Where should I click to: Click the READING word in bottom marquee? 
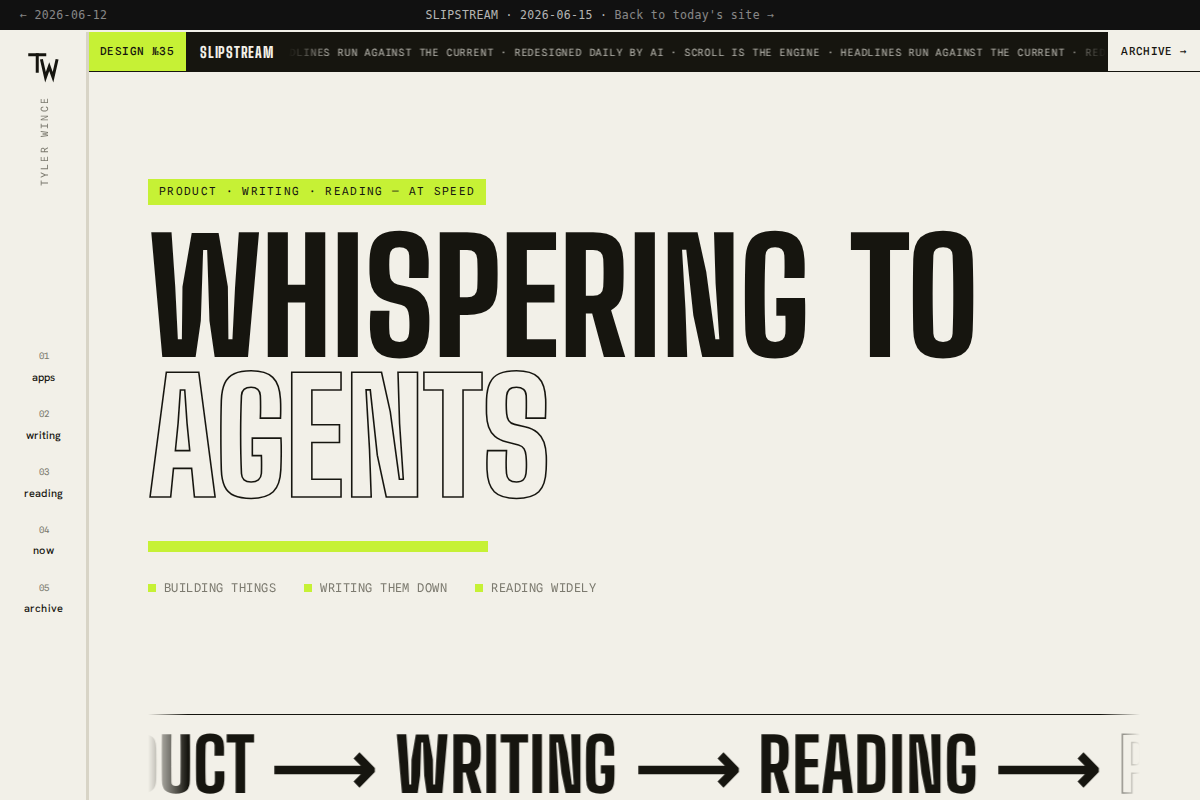point(868,765)
